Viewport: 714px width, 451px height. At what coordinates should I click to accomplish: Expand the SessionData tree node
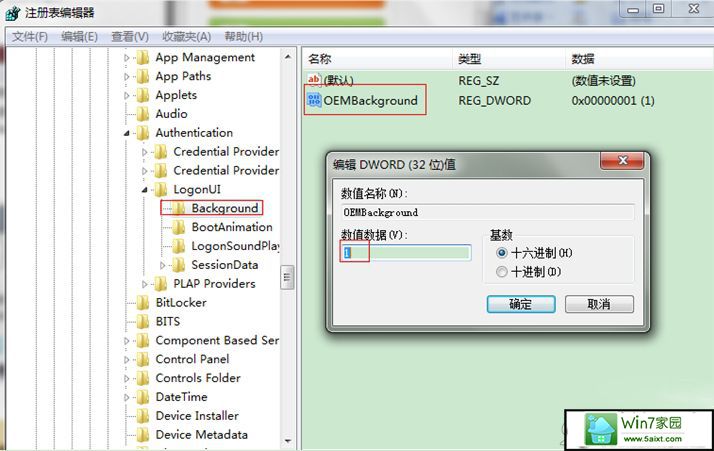pos(163,265)
